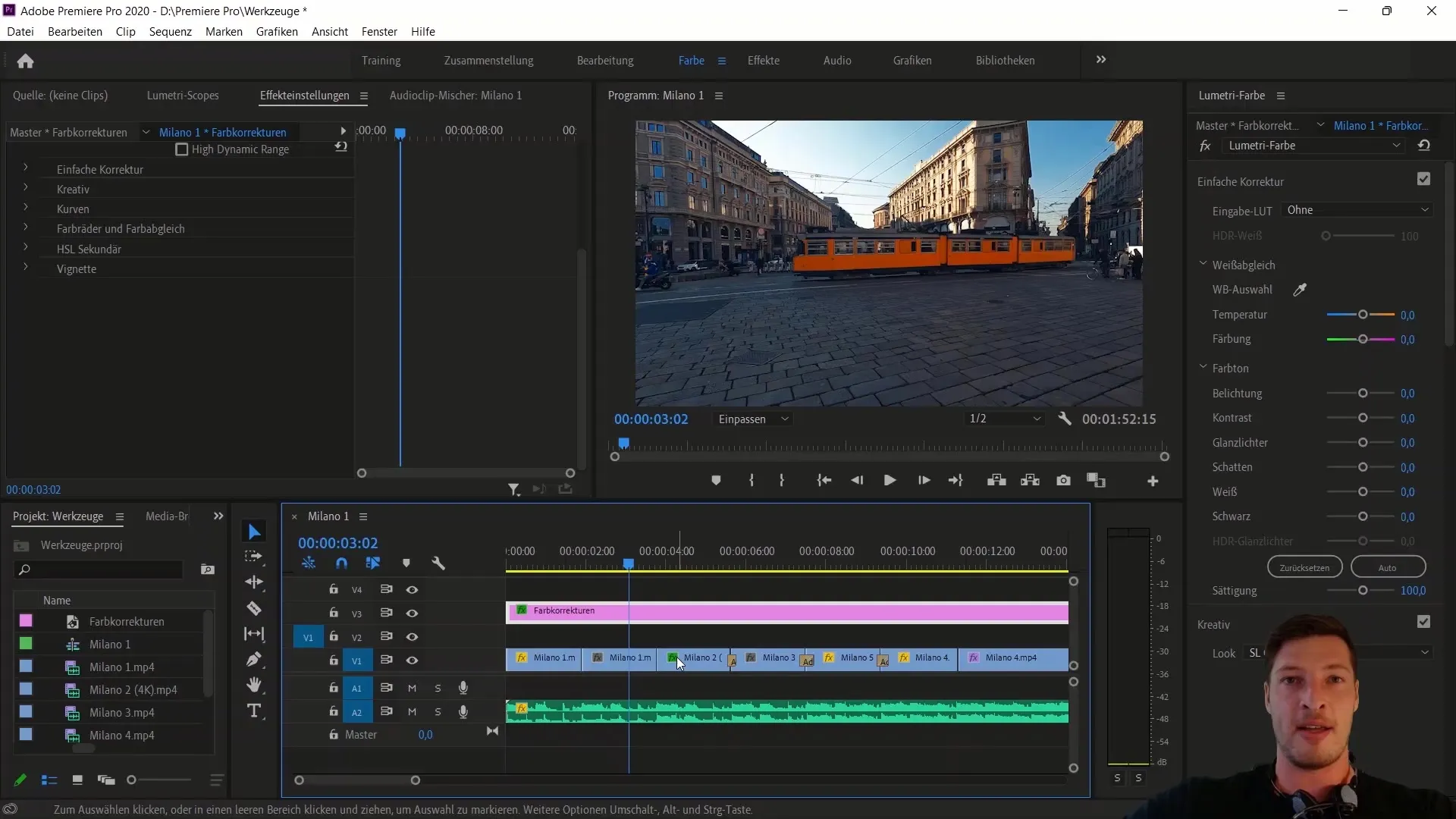Image resolution: width=1456 pixels, height=819 pixels.
Task: Open the Program monitor button editor plus
Action: 1153,481
